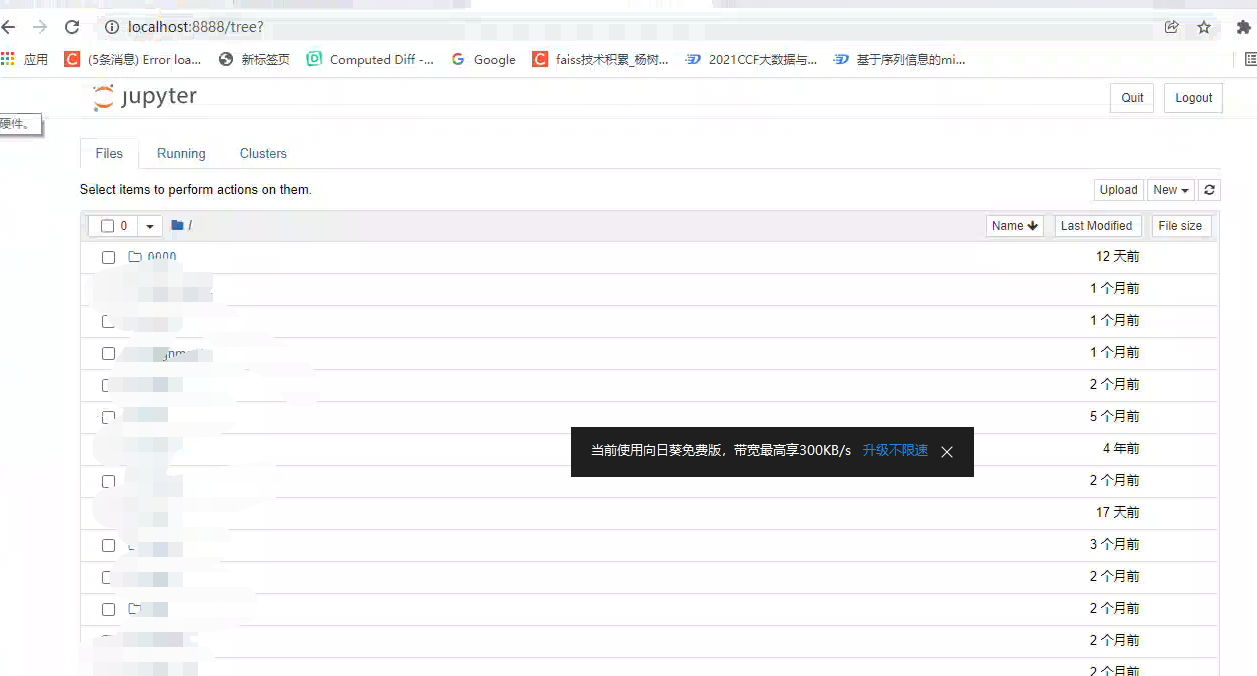
Task: Click the browser page reload icon
Action: pos(71,27)
